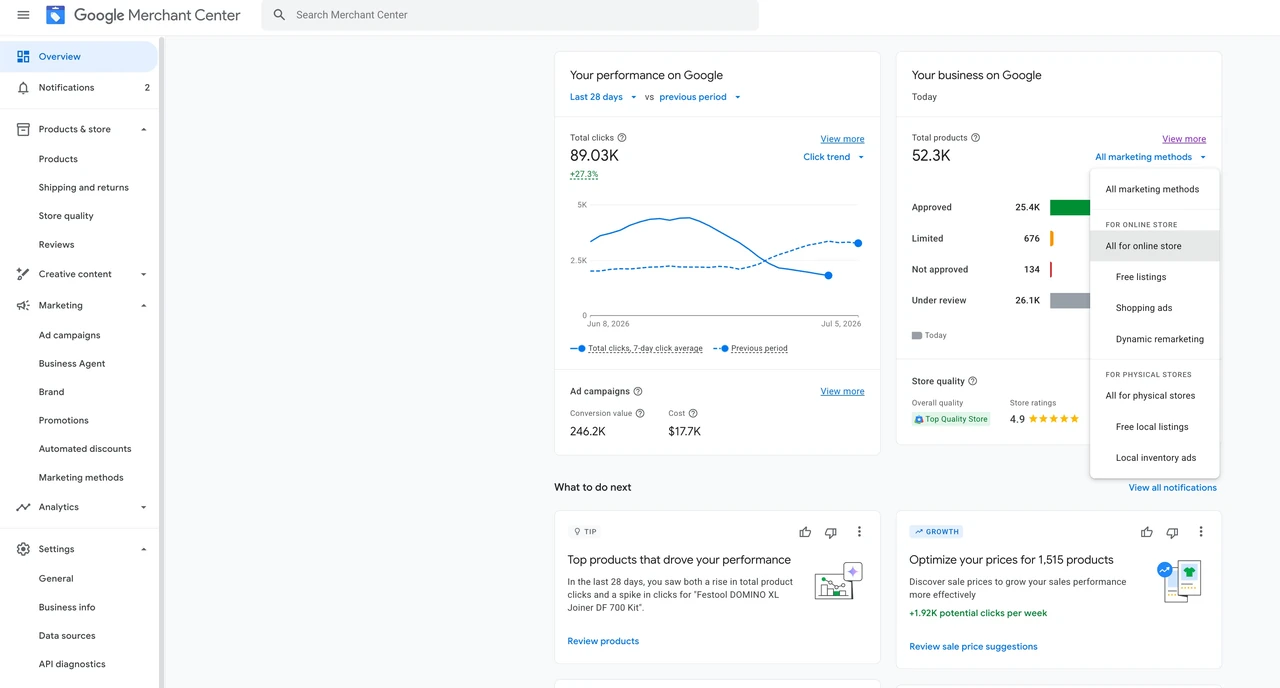Click Review products link
This screenshot has height=688, width=1280.
tap(603, 641)
